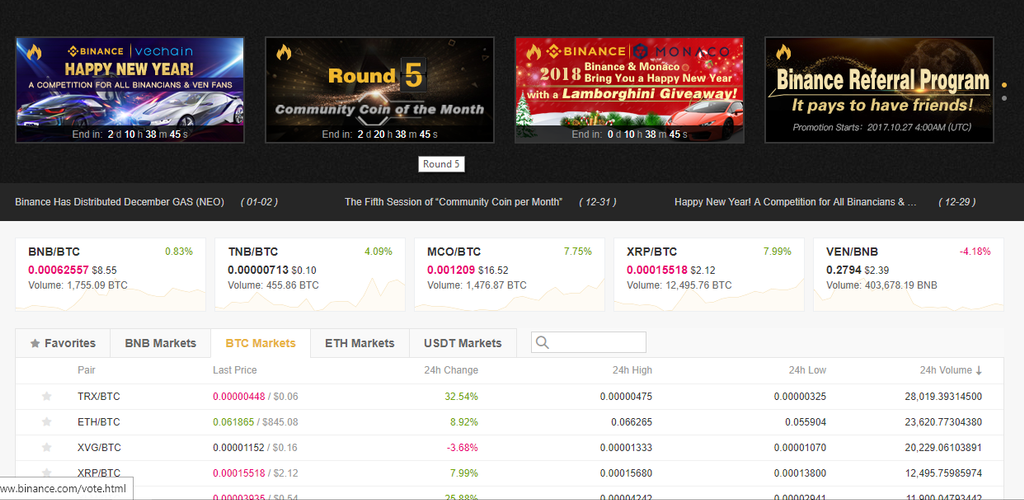Click flame icon on Referral Program banner
1024x500 pixels.
coord(784,52)
